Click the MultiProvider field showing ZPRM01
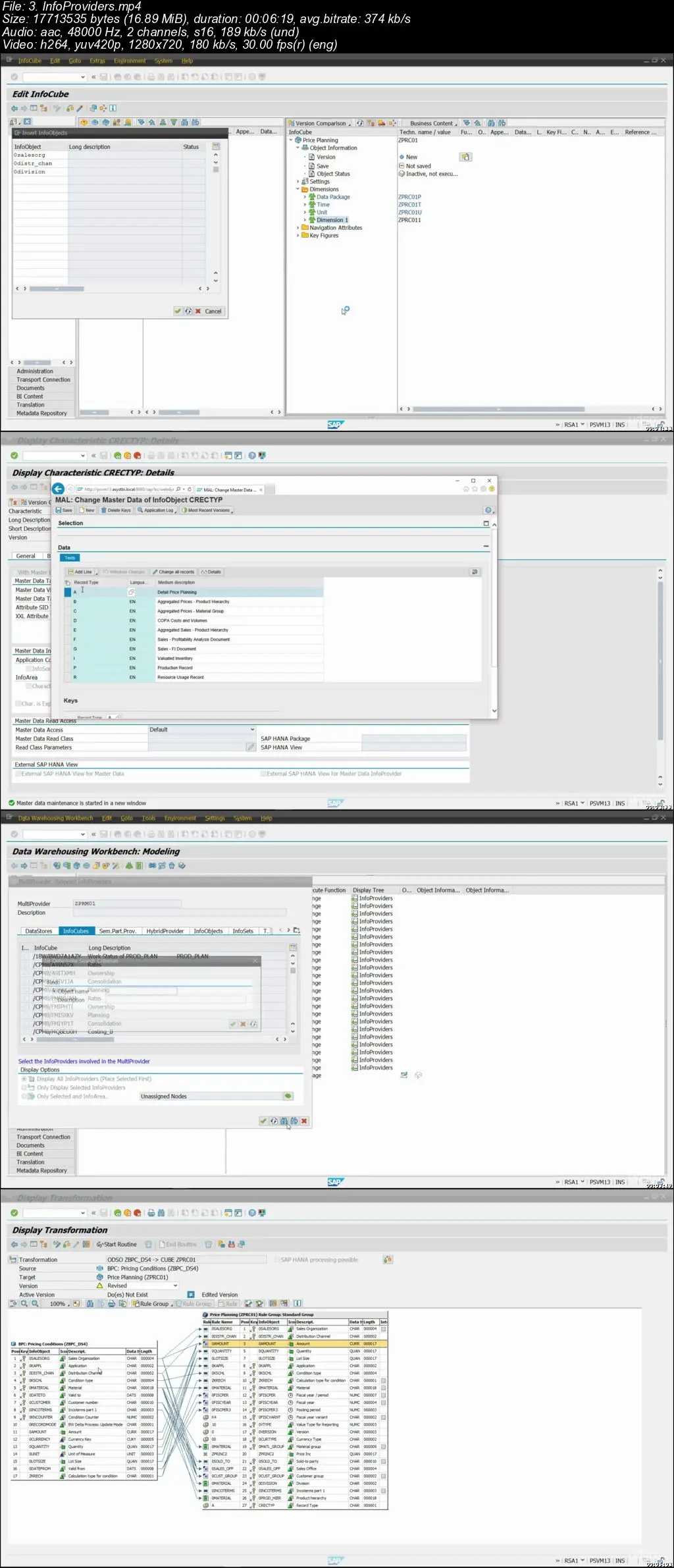674x1568 pixels. click(126, 904)
